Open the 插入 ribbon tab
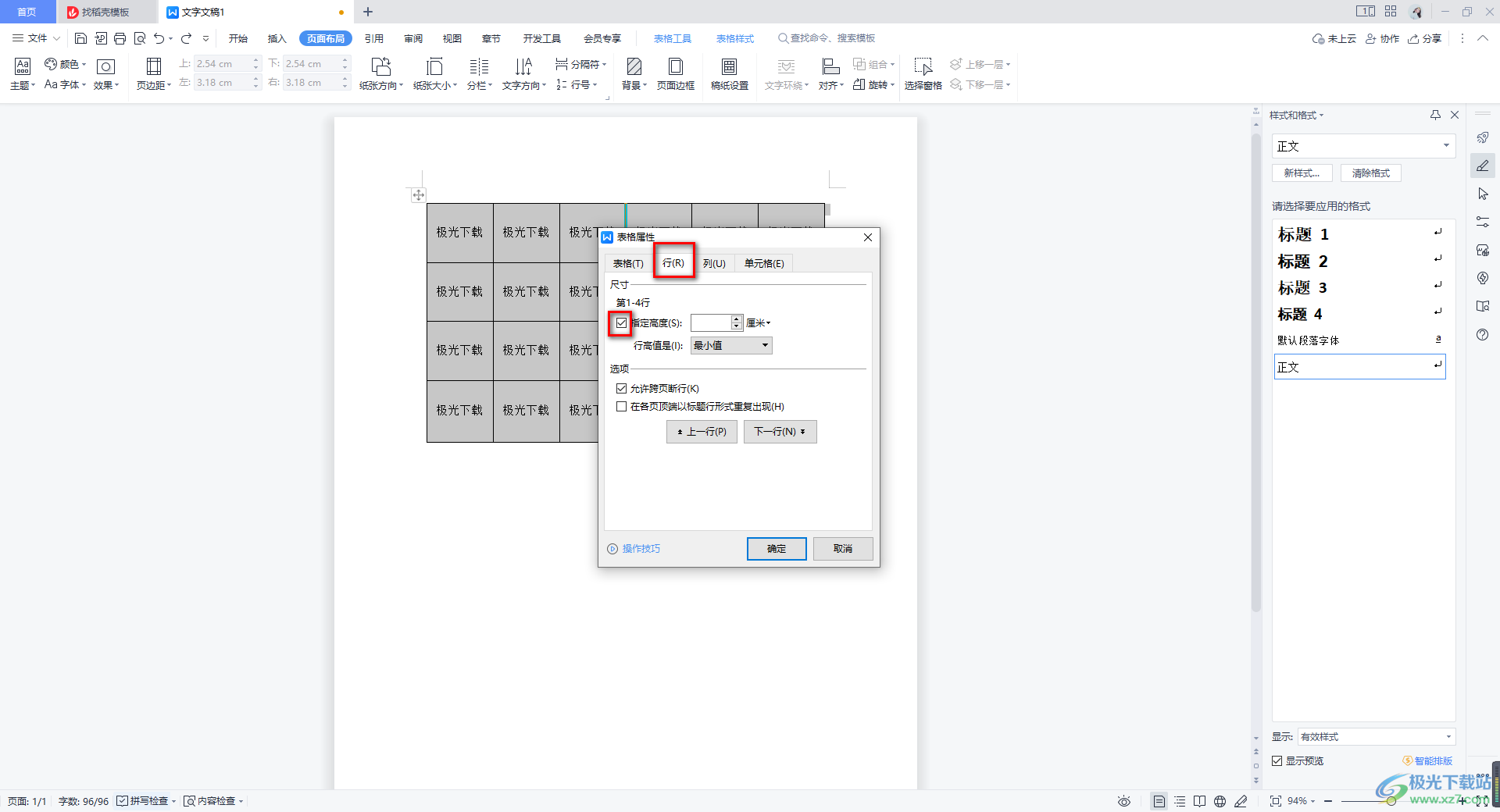The image size is (1500, 812). (277, 38)
